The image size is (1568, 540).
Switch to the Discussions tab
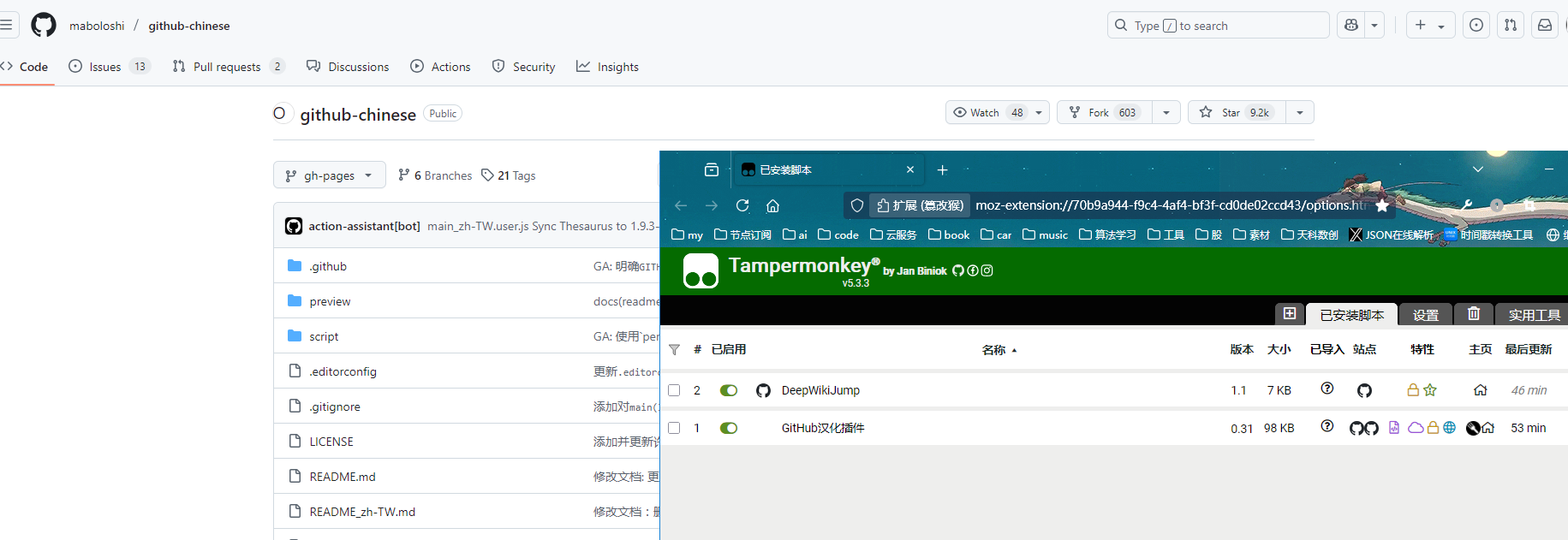(x=348, y=67)
